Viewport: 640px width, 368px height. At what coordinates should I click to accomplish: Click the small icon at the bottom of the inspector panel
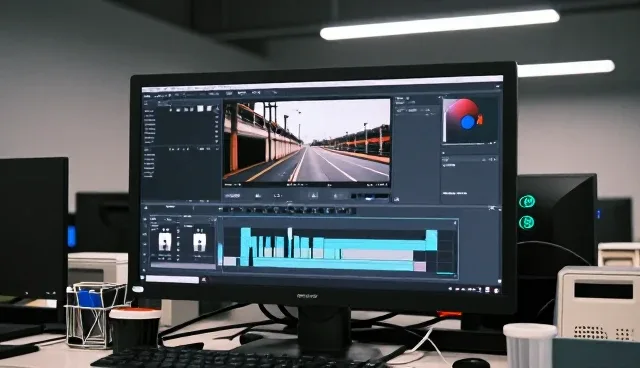point(396,200)
